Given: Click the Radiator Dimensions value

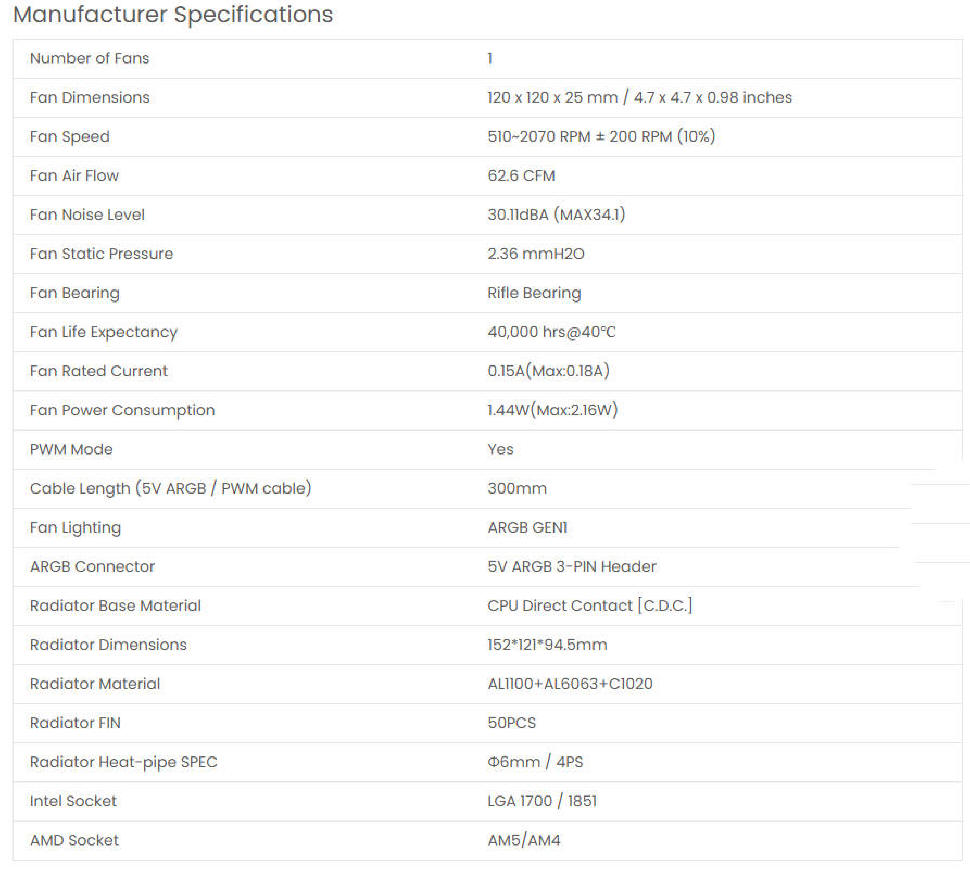Looking at the screenshot, I should (547, 645).
